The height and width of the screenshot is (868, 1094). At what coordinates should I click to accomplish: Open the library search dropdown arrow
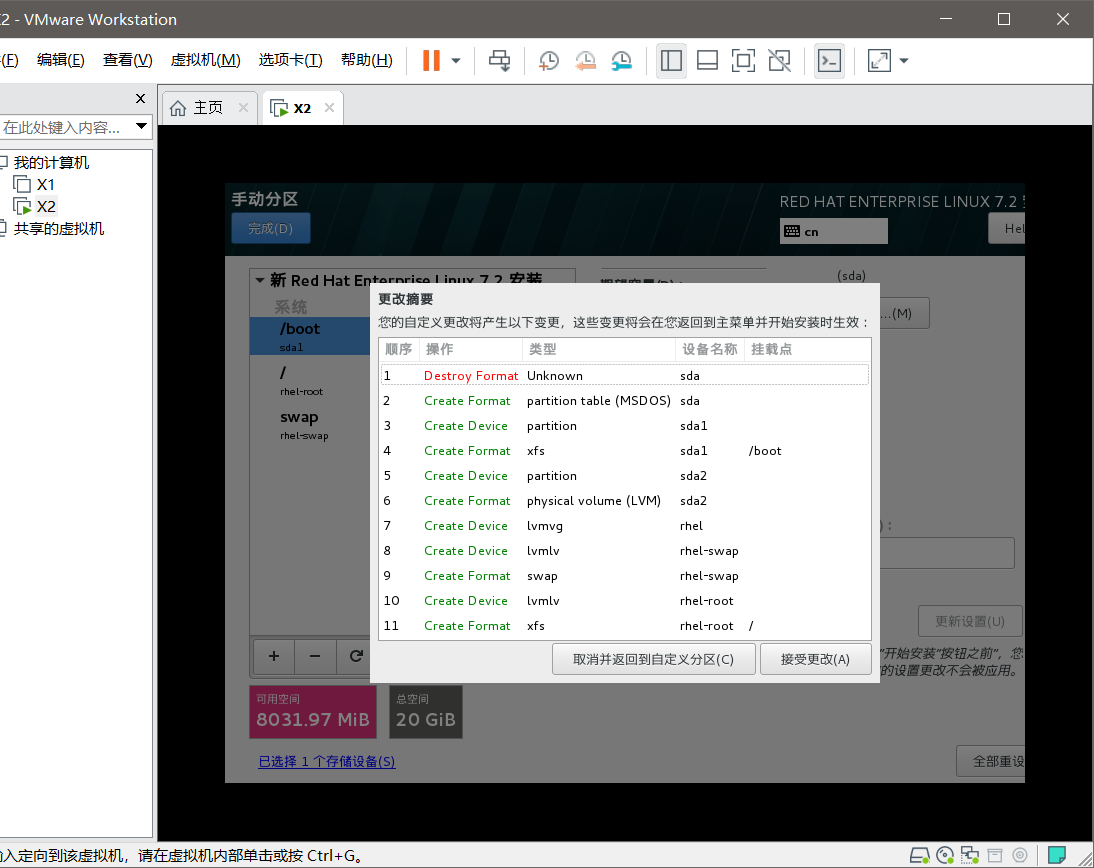142,126
